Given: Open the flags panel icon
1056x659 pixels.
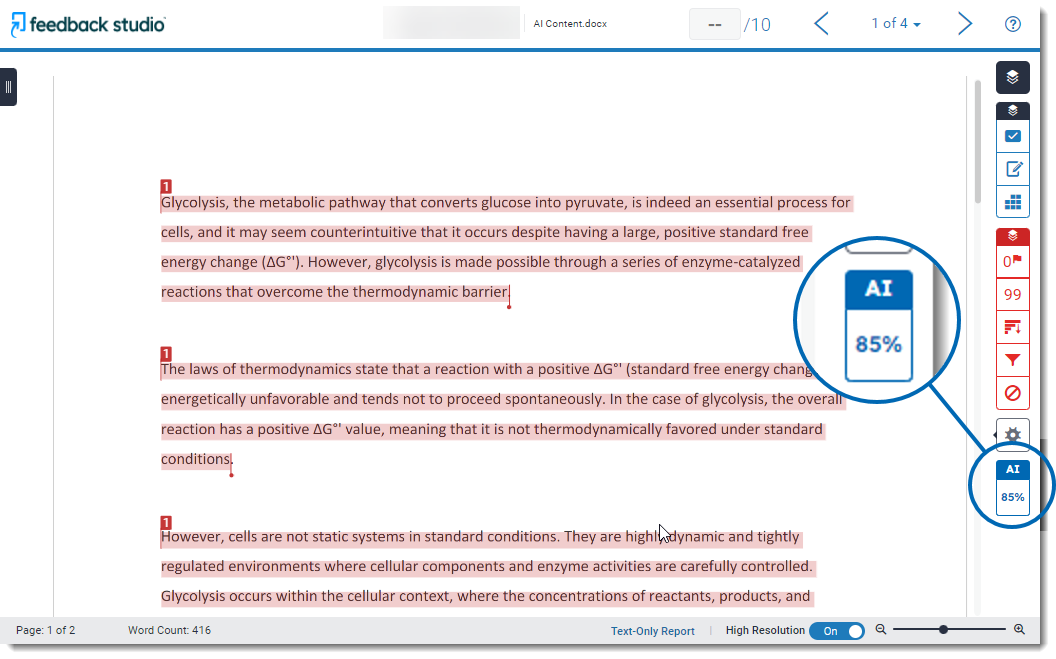Looking at the screenshot, I should [1012, 262].
